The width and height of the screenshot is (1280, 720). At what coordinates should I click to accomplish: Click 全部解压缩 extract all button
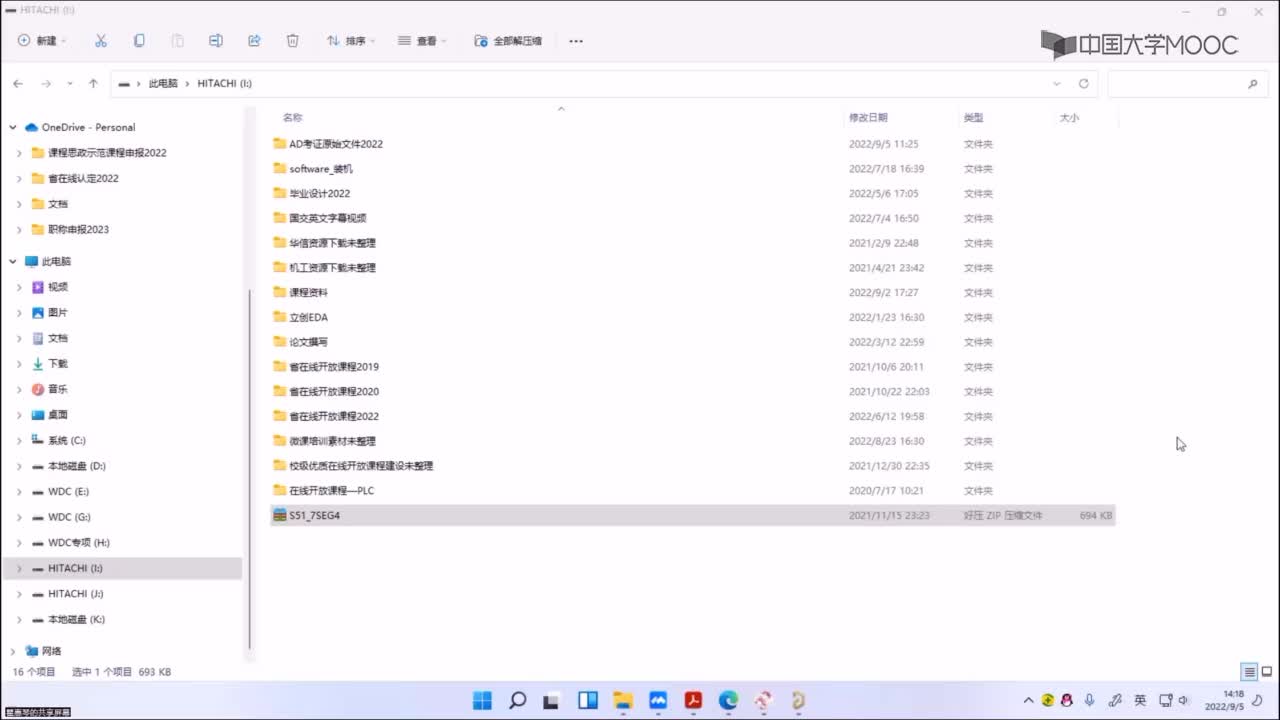click(508, 41)
